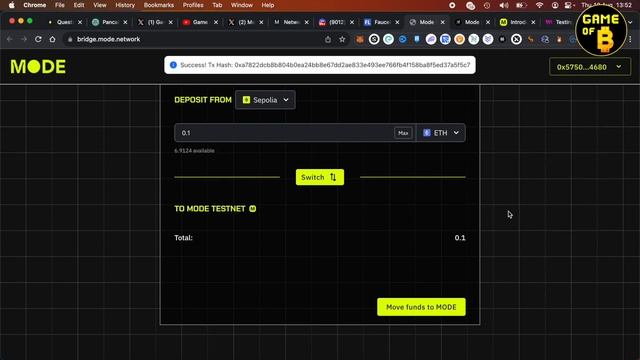The image size is (640, 360).
Task: Click the site lock icon in address bar
Action: [x=70, y=39]
